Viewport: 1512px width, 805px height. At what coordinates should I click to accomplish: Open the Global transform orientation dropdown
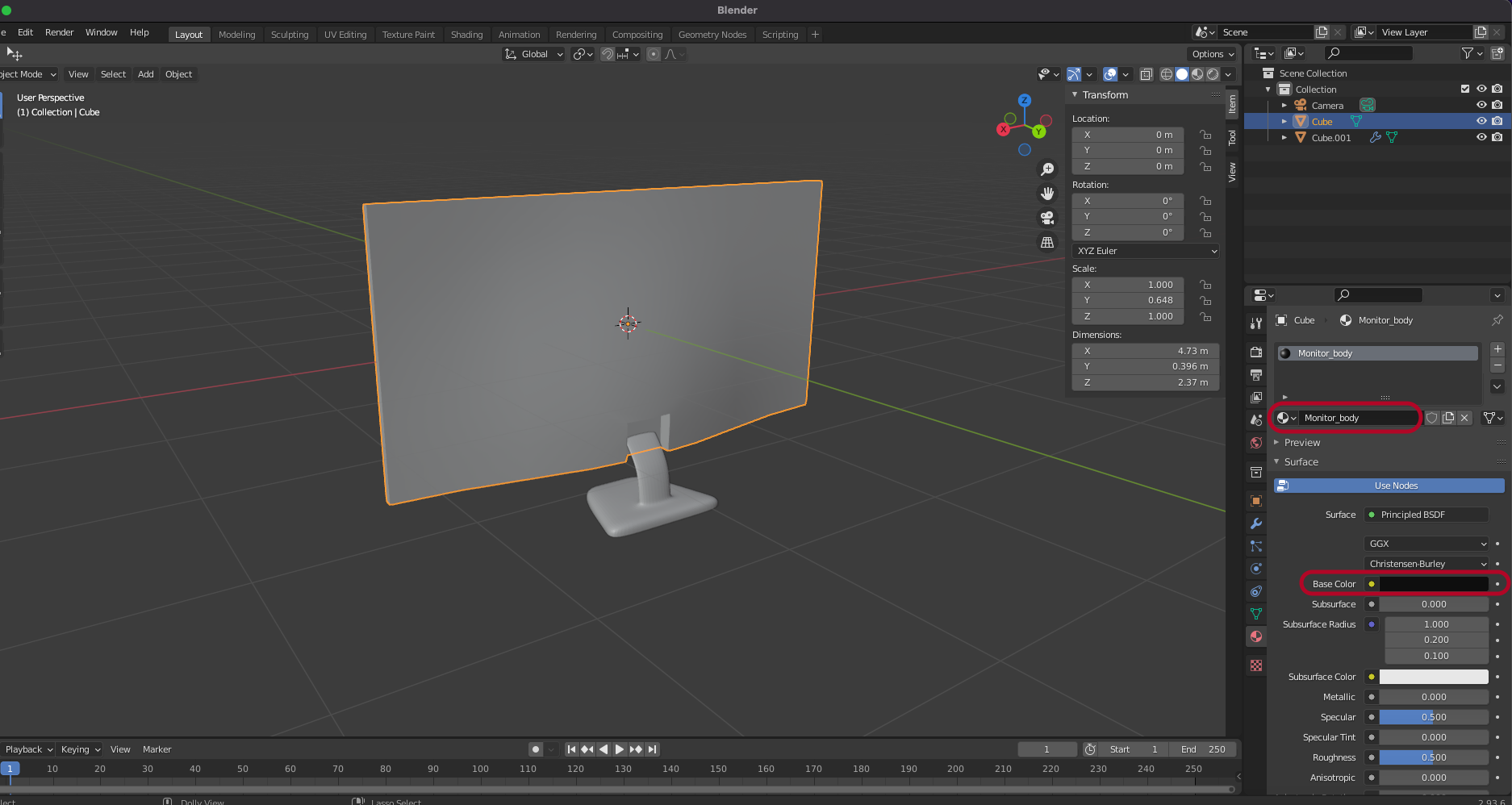[x=533, y=54]
